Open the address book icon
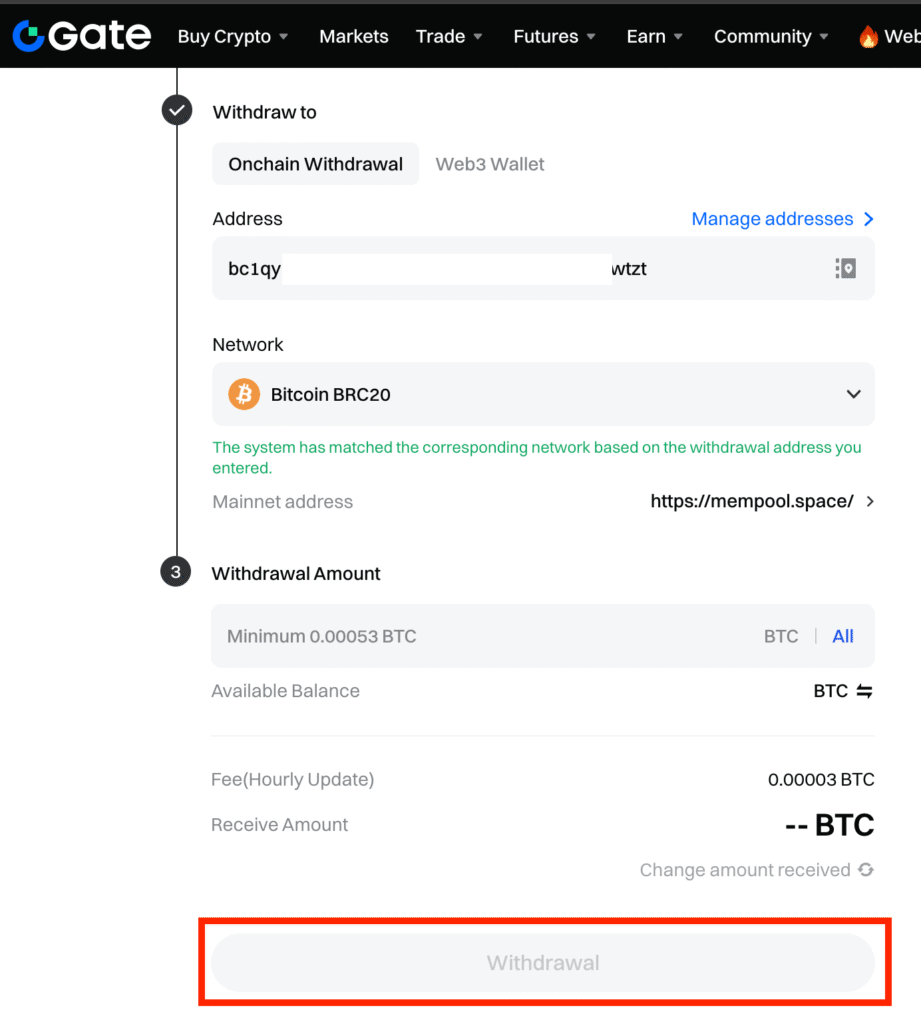The height and width of the screenshot is (1024, 921). [x=846, y=268]
